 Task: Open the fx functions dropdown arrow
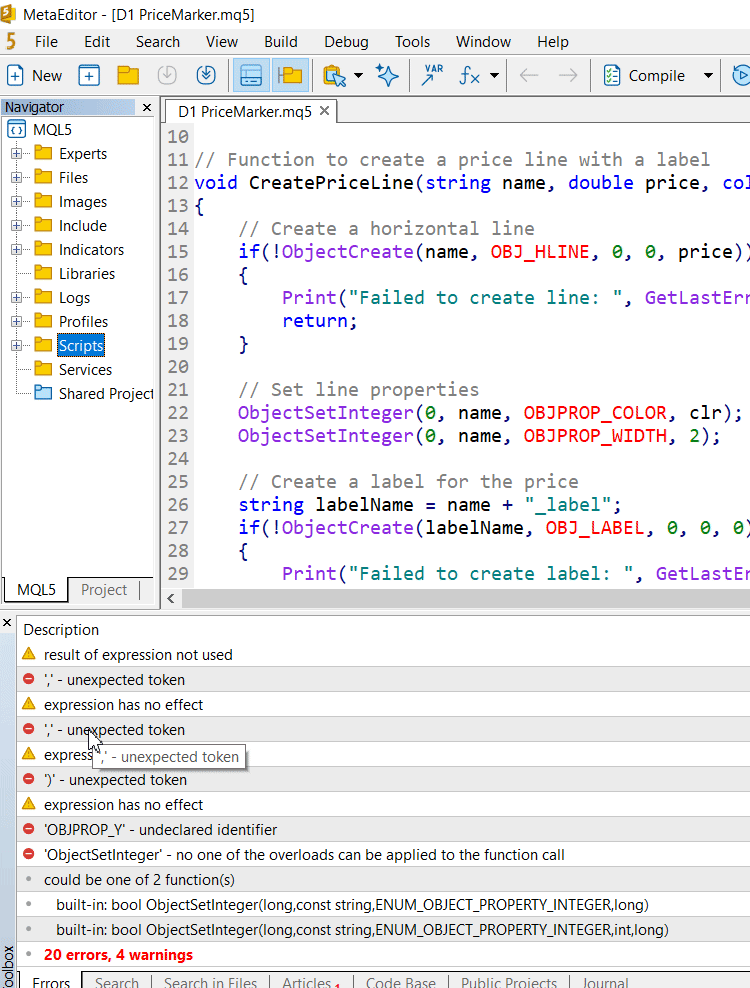[x=495, y=76]
